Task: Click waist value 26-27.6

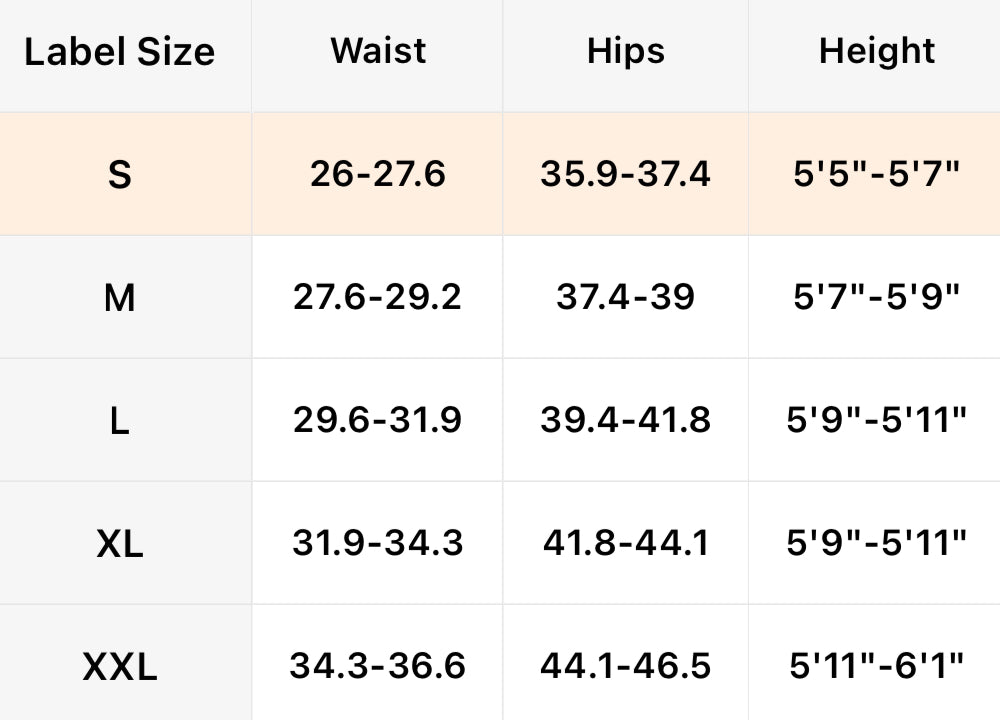Action: (378, 175)
